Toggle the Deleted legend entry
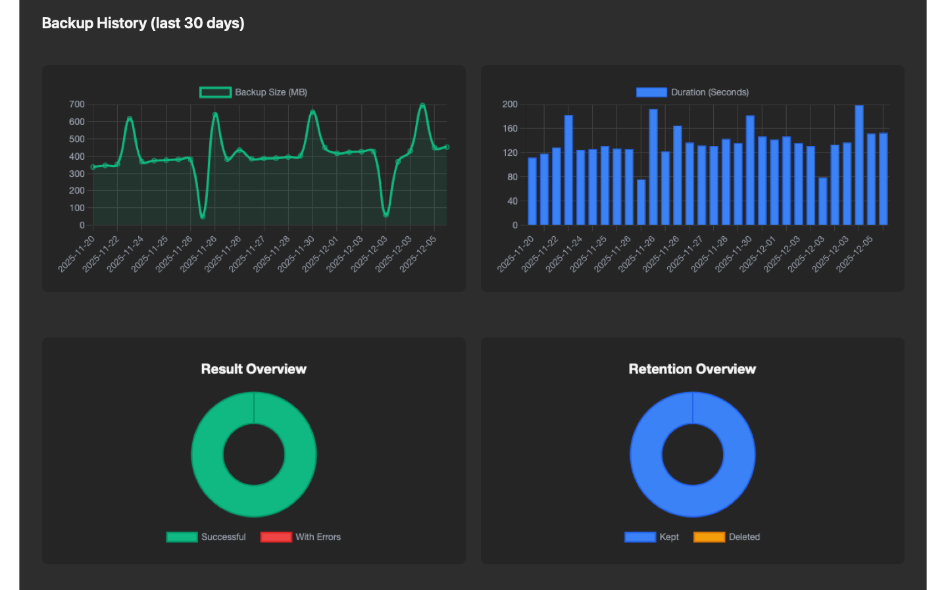The width and height of the screenshot is (950, 590). pyautogui.click(x=726, y=537)
